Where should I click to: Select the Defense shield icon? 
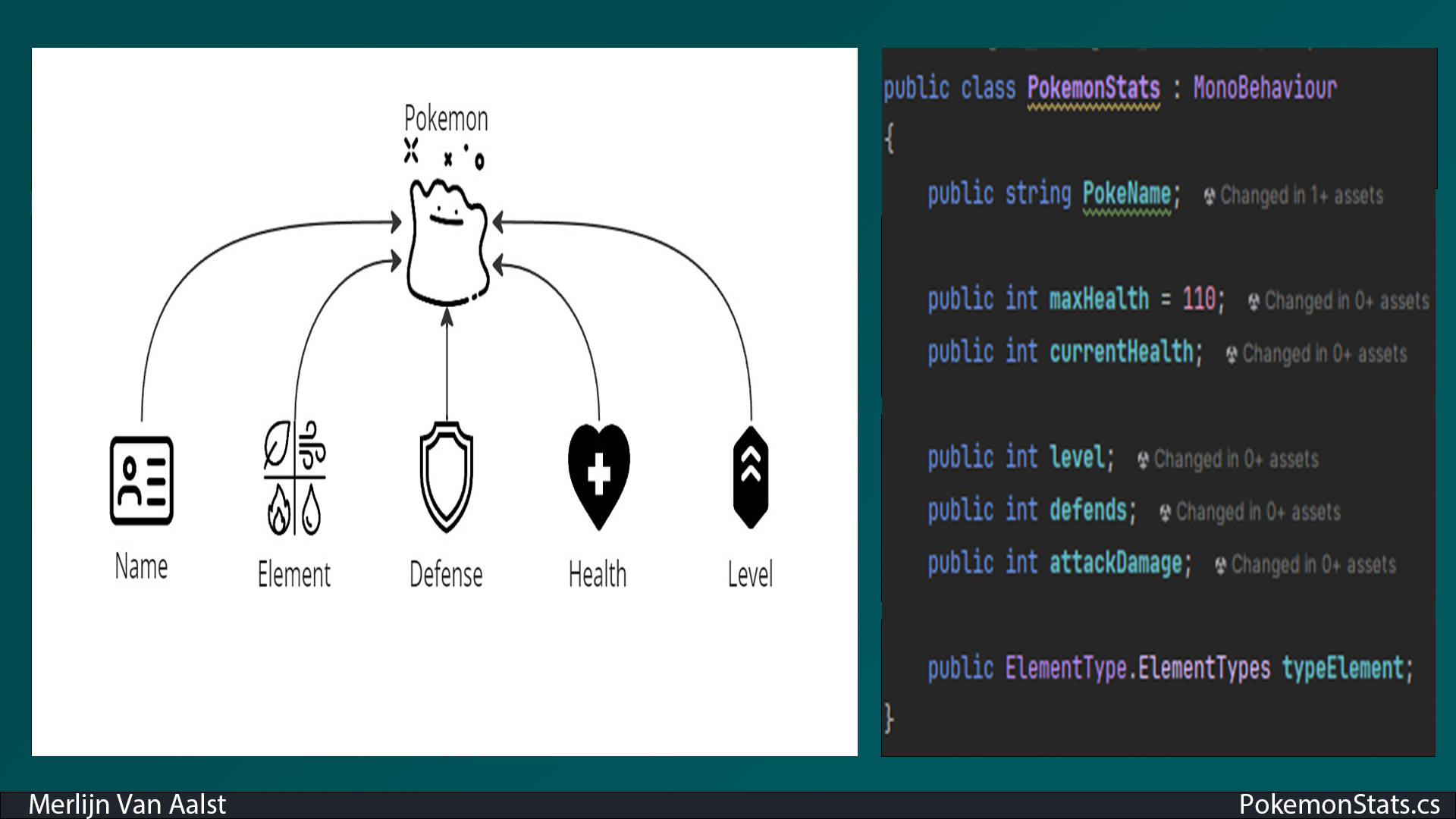447,477
